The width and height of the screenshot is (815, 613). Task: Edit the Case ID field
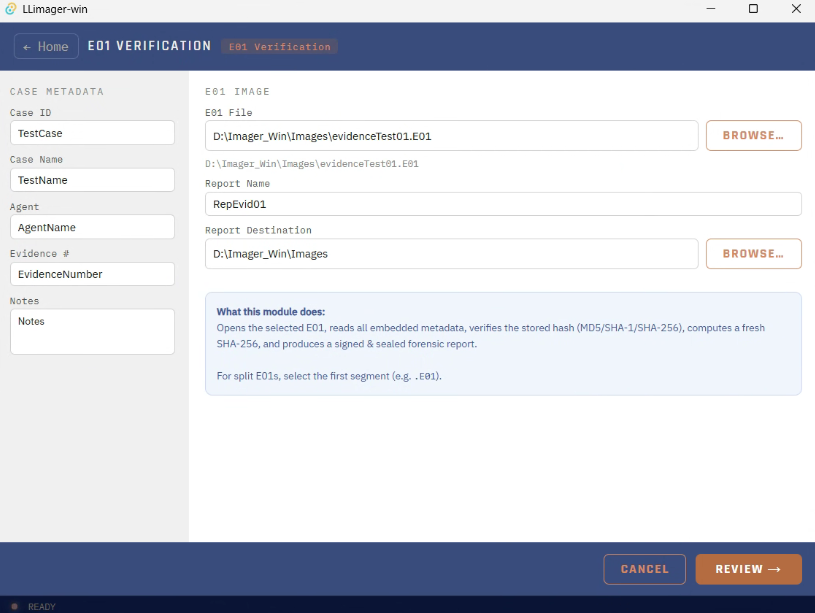coord(93,133)
